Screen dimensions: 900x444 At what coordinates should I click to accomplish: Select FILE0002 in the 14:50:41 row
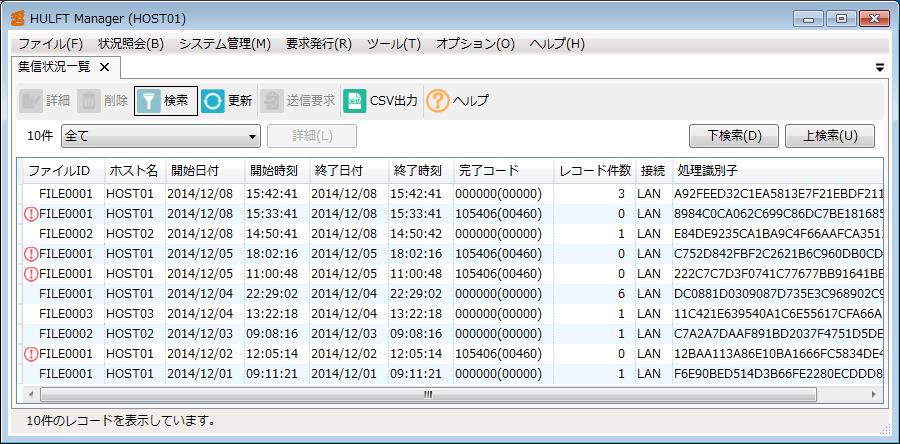(x=65, y=234)
